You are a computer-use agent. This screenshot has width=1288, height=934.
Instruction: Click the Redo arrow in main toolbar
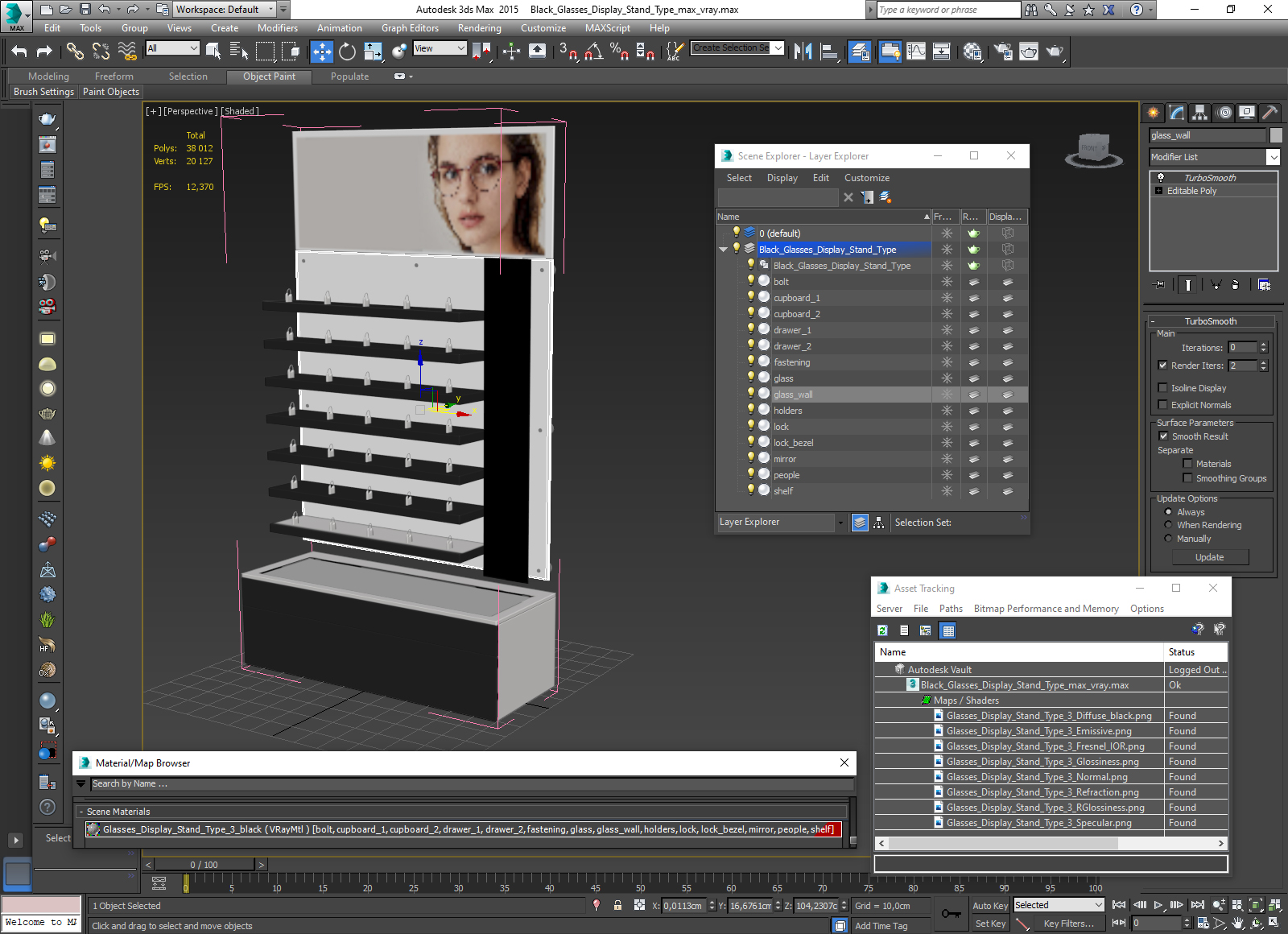tap(44, 52)
